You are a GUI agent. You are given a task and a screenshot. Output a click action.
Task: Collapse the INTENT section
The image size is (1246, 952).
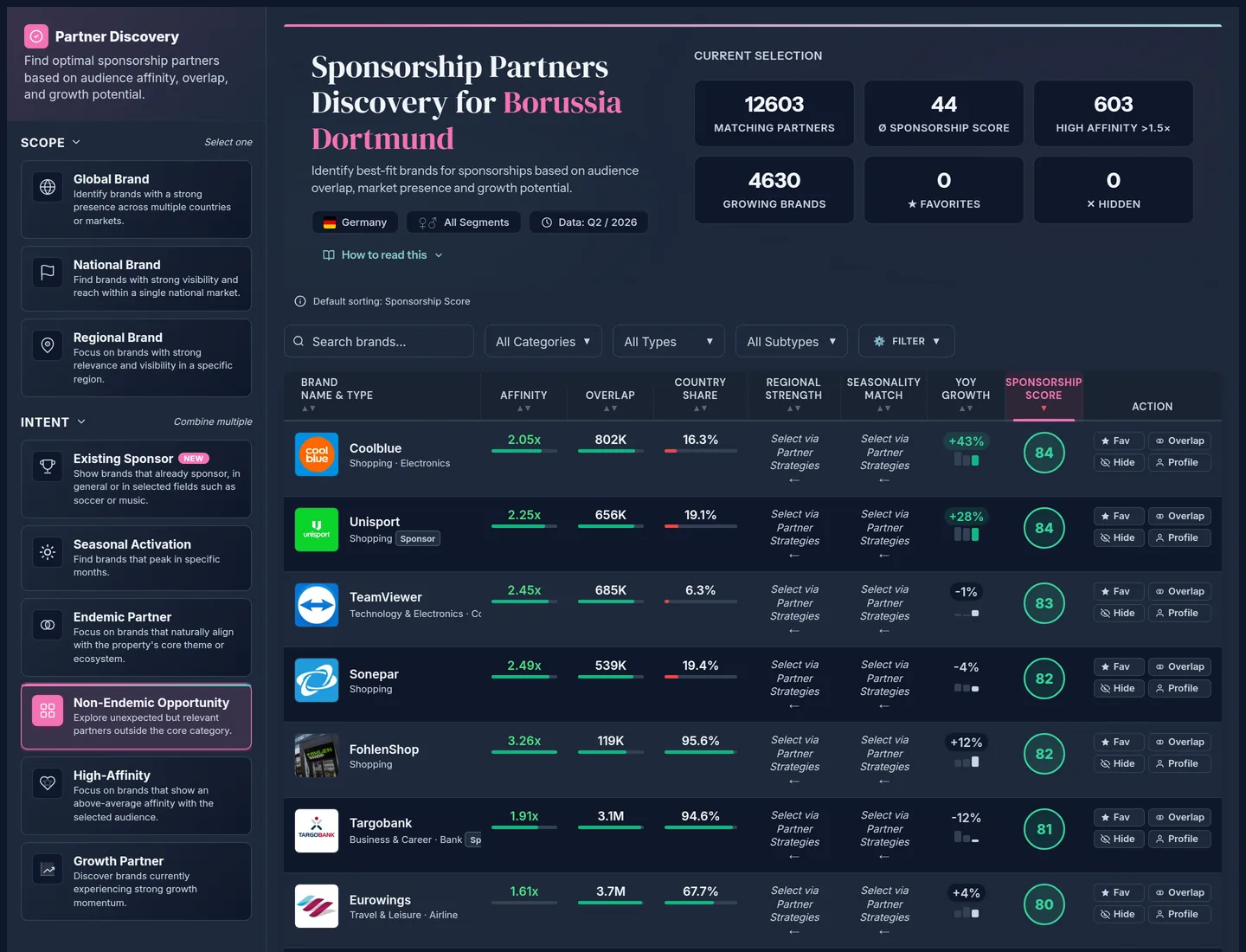[54, 421]
